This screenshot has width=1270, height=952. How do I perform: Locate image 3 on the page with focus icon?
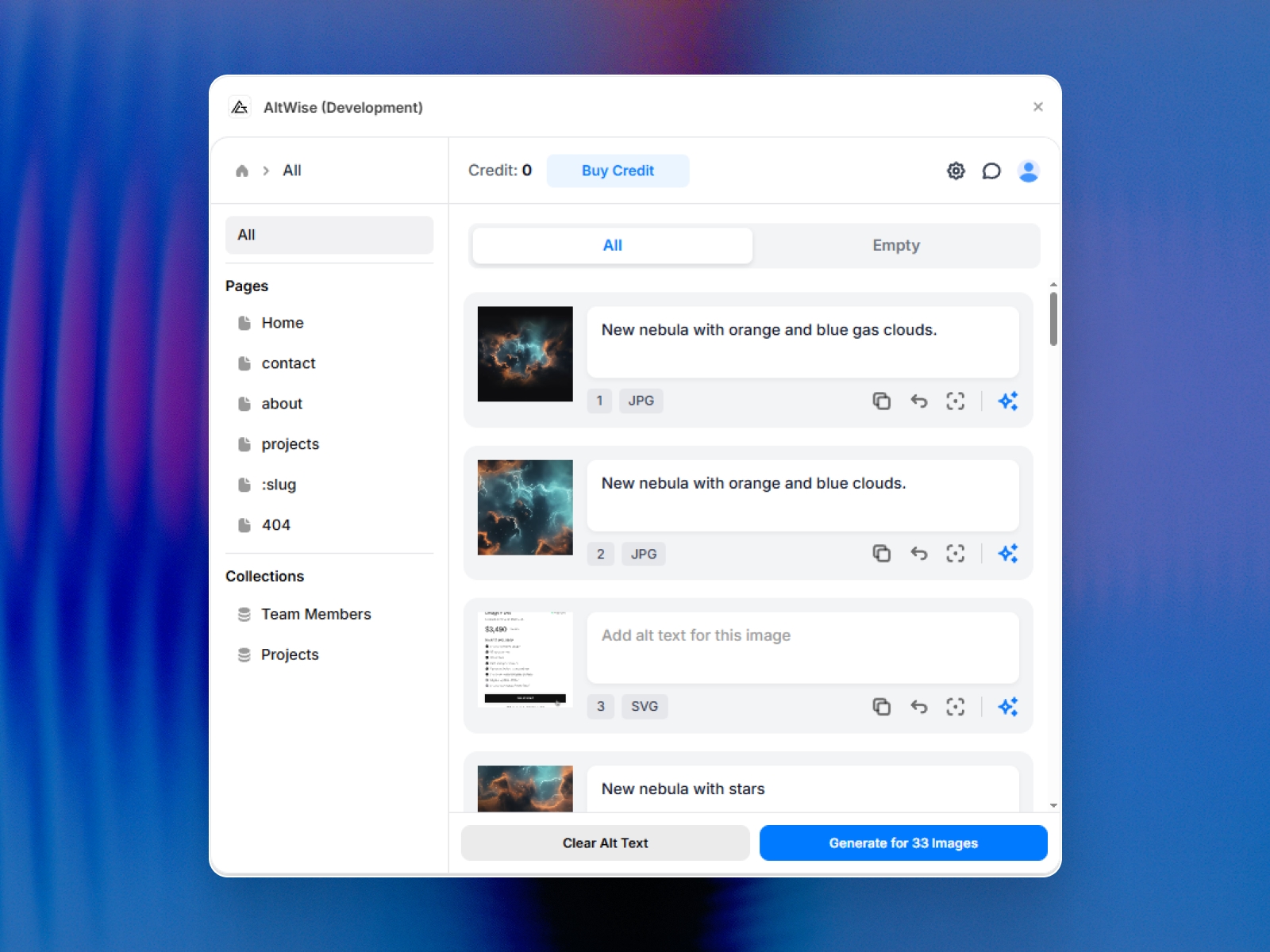956,706
